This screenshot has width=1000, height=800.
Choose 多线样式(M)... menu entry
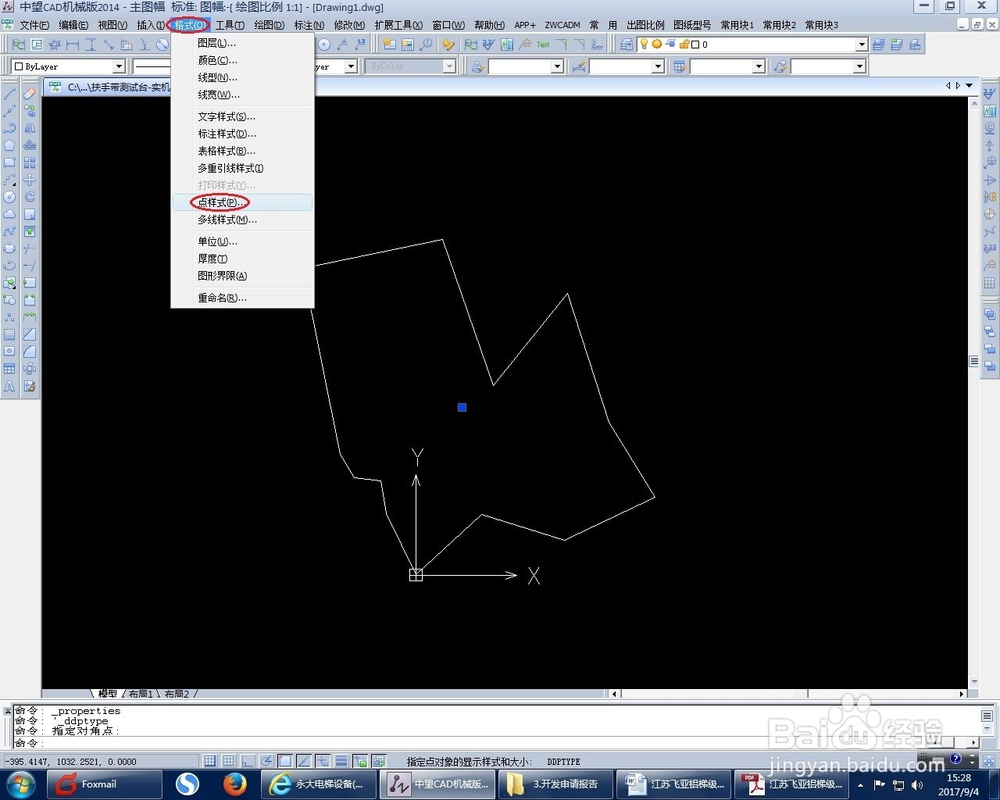coord(242,219)
